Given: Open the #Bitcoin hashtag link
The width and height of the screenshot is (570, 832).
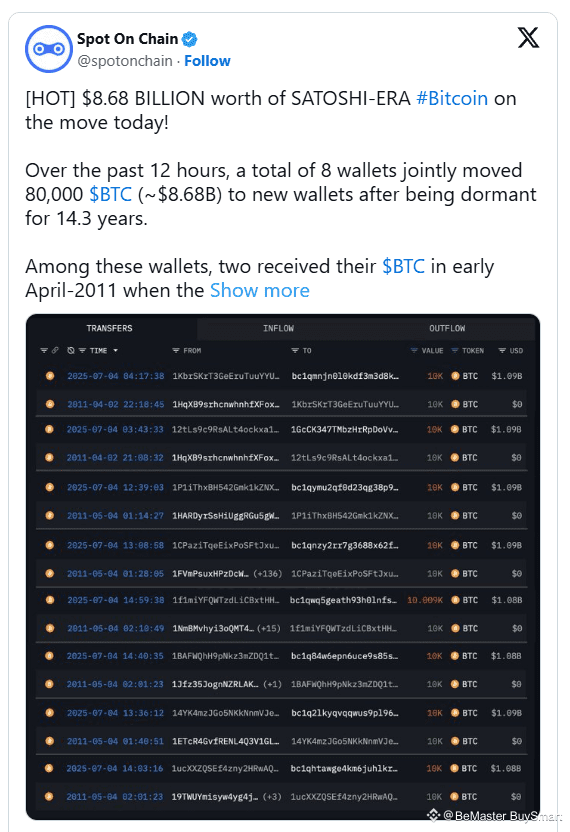Looking at the screenshot, I should point(452,99).
